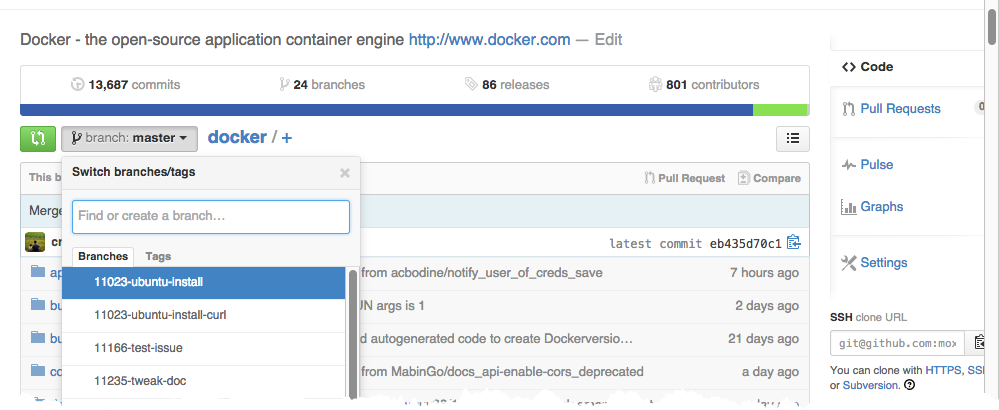999x410 pixels.
Task: Open Graphs in the sidebar
Action: click(882, 207)
